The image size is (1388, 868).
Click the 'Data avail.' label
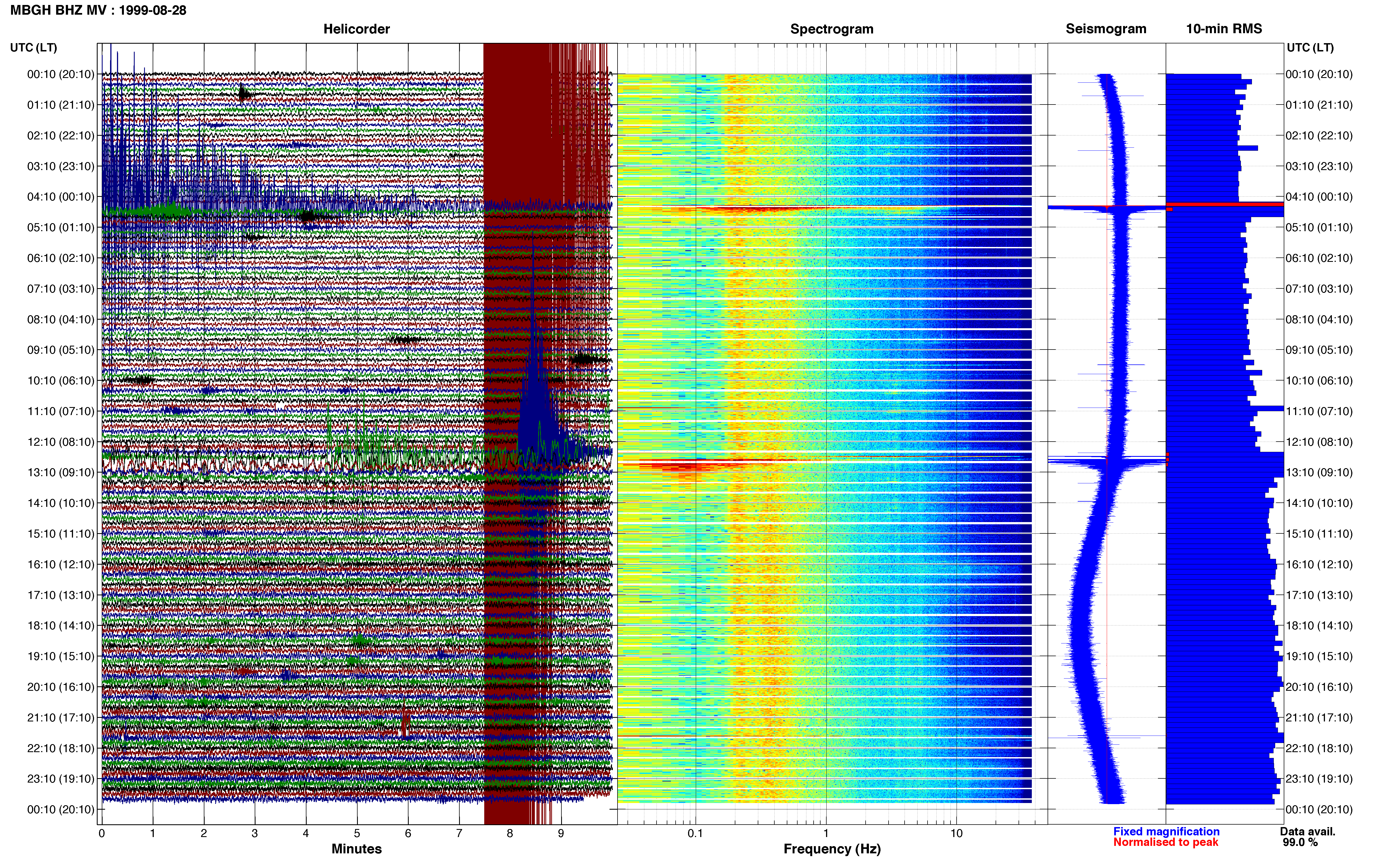click(x=1308, y=831)
